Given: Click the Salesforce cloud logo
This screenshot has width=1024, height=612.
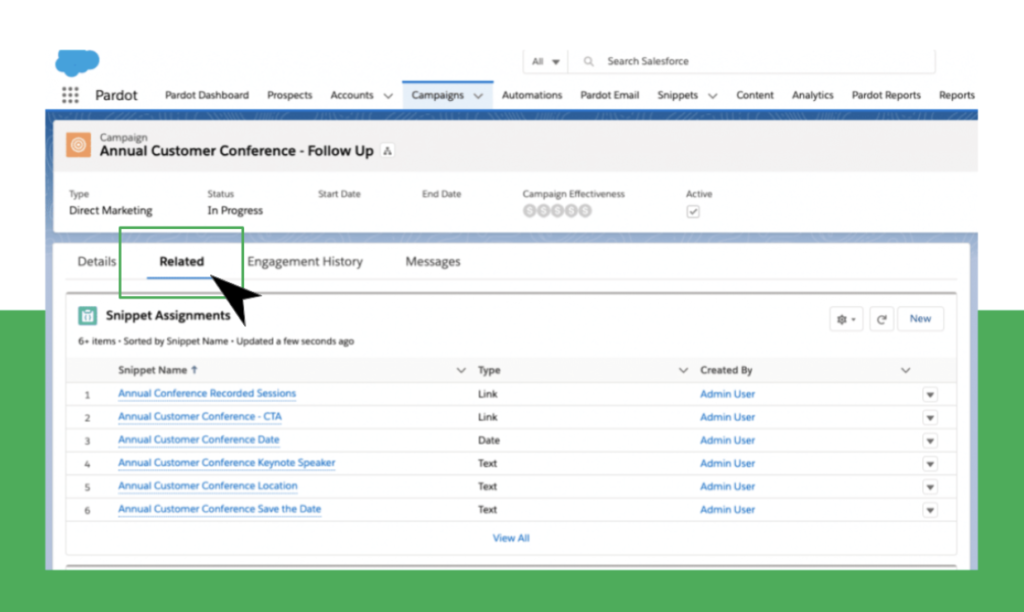Looking at the screenshot, I should pyautogui.click(x=77, y=62).
